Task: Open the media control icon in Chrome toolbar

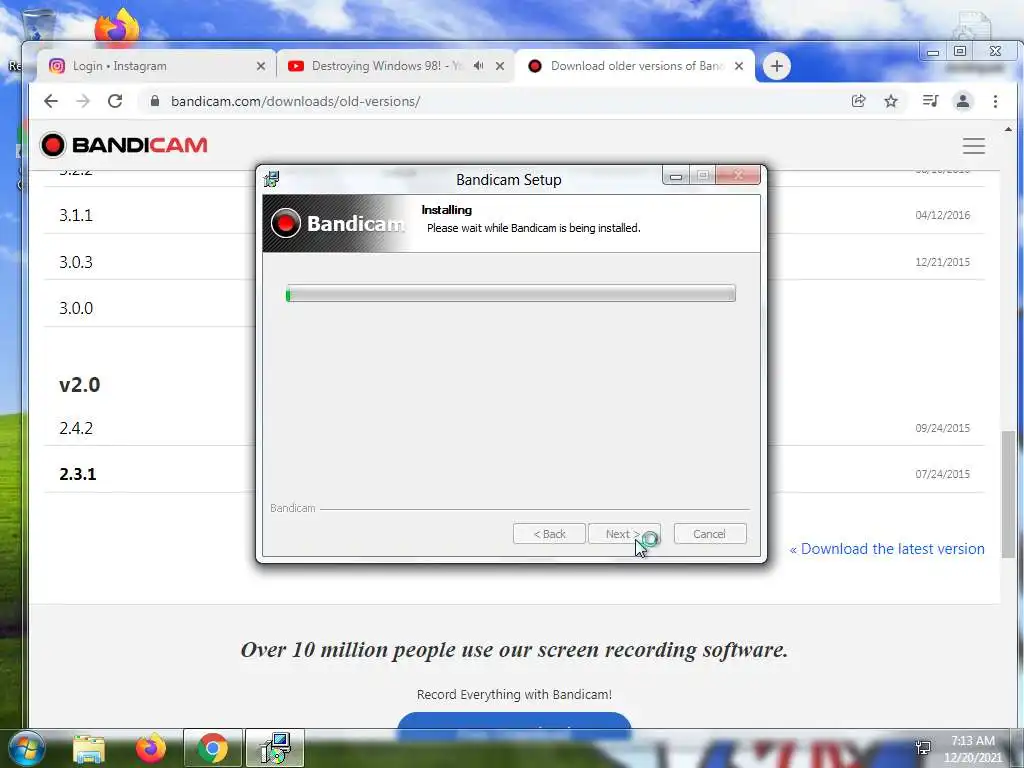Action: click(x=930, y=101)
